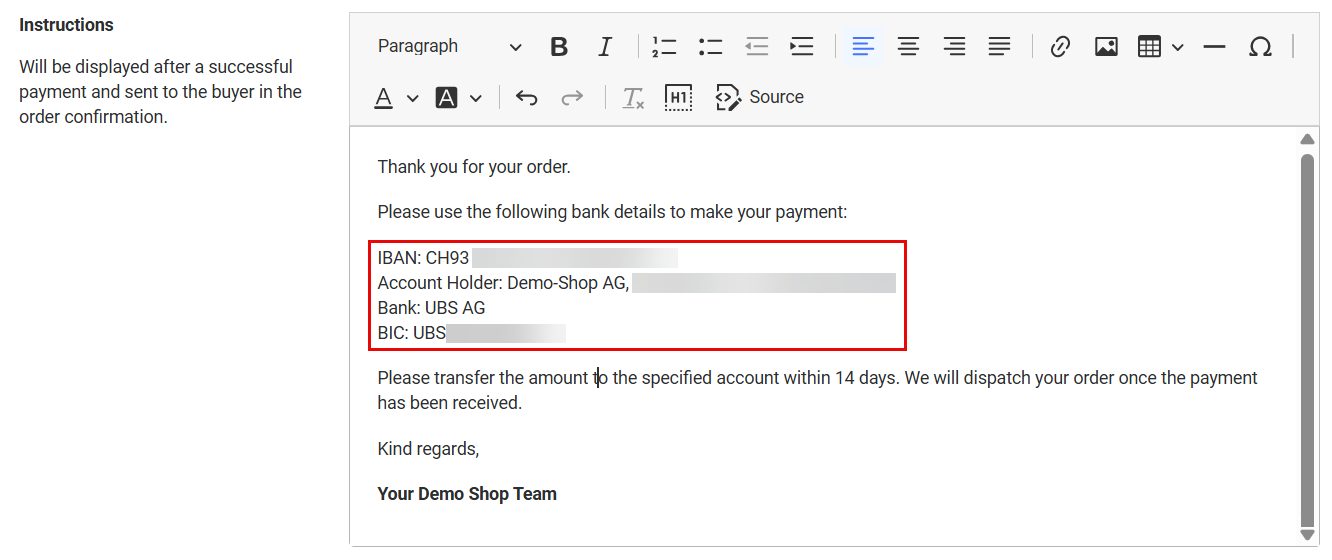Insert an image
The width and height of the screenshot is (1332, 560).
1106,47
